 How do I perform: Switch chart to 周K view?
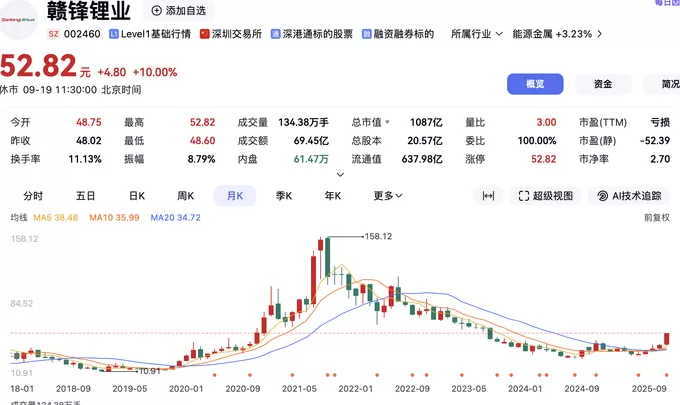tap(186, 196)
